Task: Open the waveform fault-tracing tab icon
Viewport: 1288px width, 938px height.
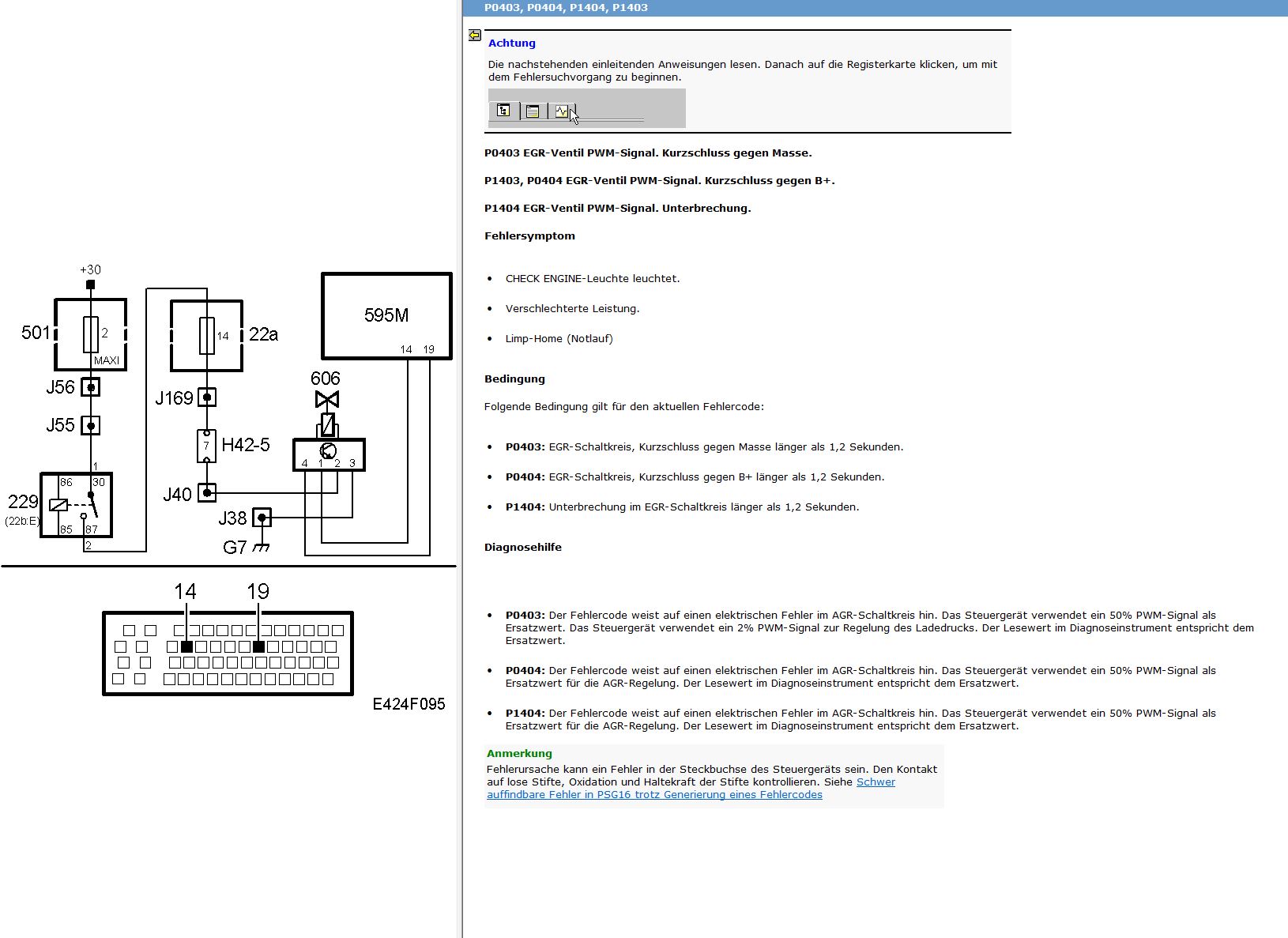Action: pyautogui.click(x=561, y=111)
